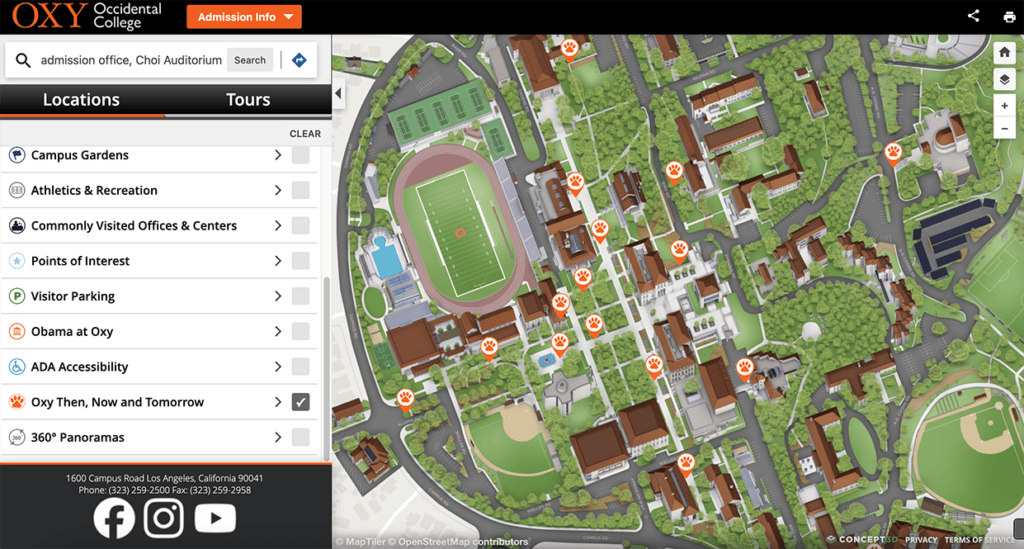The width and height of the screenshot is (1024, 549).
Task: Select the Locations tab
Action: (81, 100)
